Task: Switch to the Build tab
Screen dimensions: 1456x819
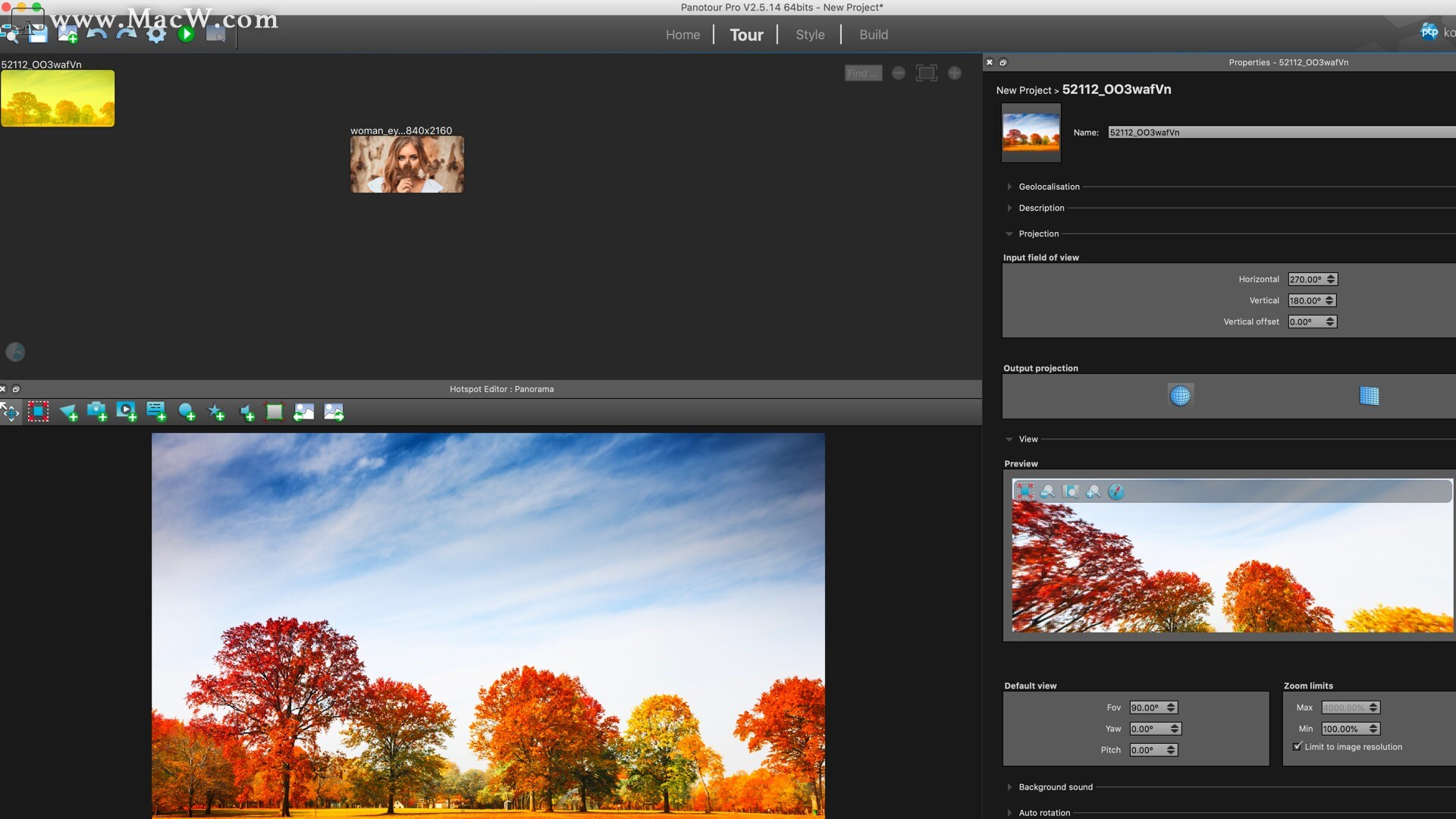Action: 873,35
